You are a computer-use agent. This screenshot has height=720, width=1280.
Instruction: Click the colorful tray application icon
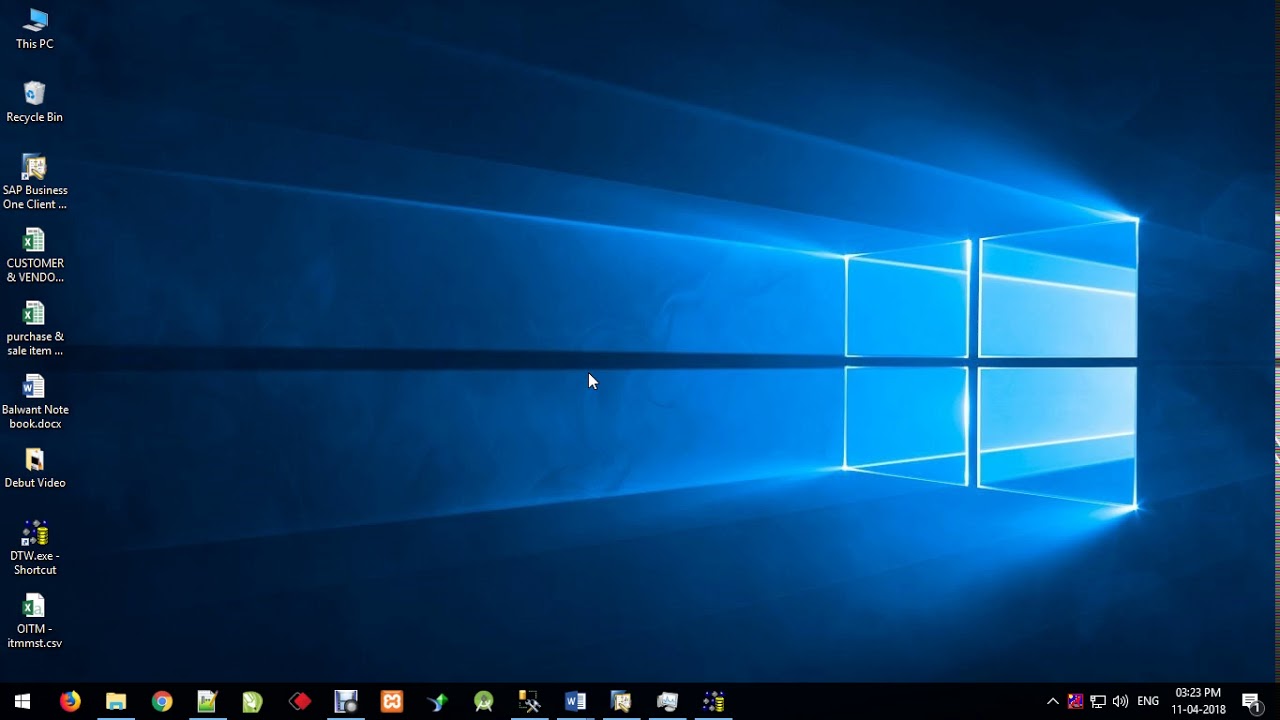pyautogui.click(x=1075, y=701)
